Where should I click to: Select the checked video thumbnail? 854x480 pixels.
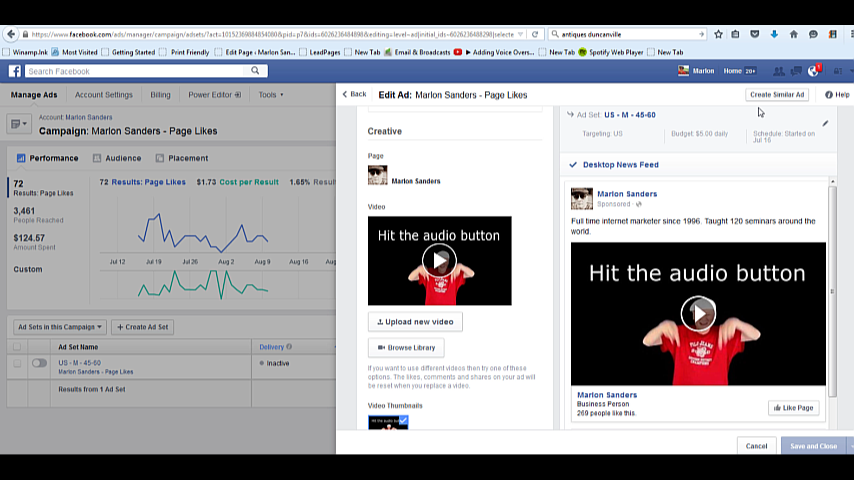pyautogui.click(x=388, y=422)
